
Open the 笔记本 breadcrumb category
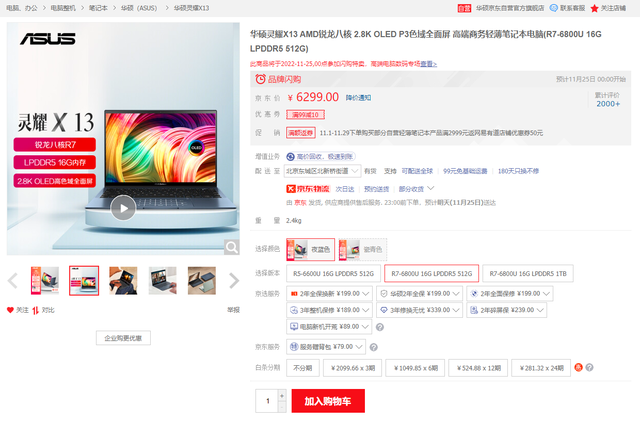pyautogui.click(x=98, y=8)
